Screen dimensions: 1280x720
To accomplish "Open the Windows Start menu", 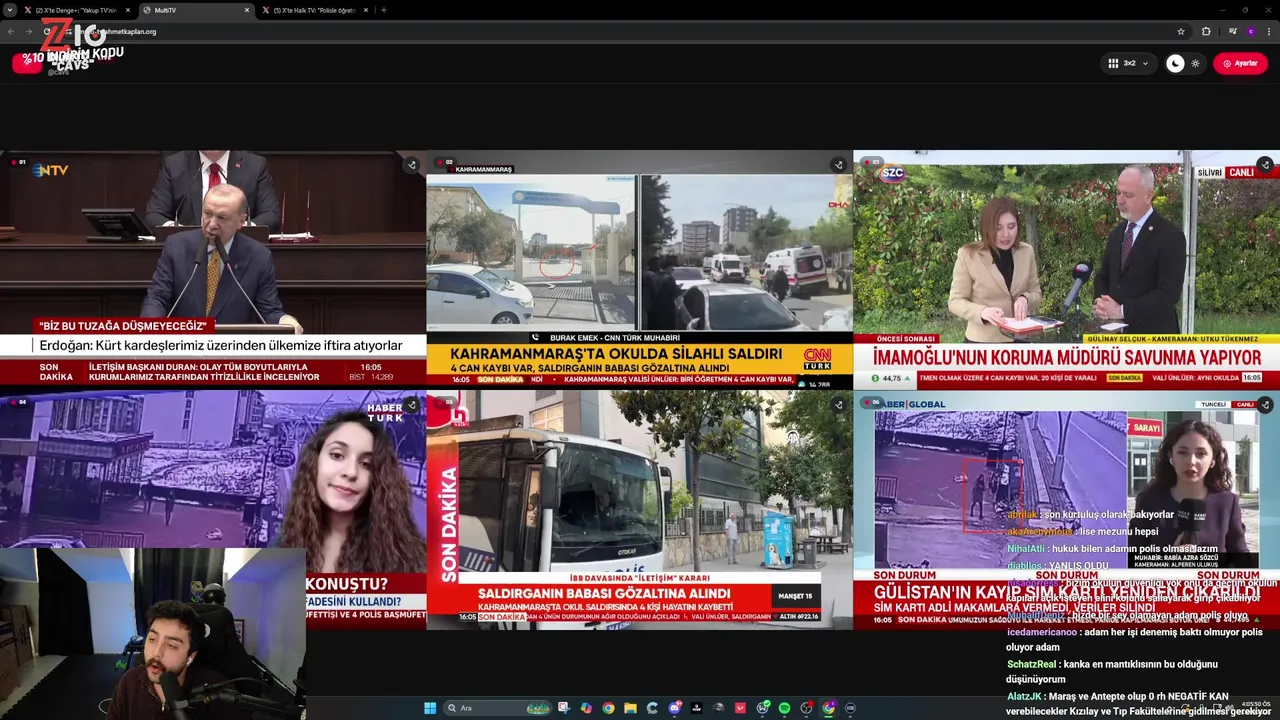I will coord(430,708).
